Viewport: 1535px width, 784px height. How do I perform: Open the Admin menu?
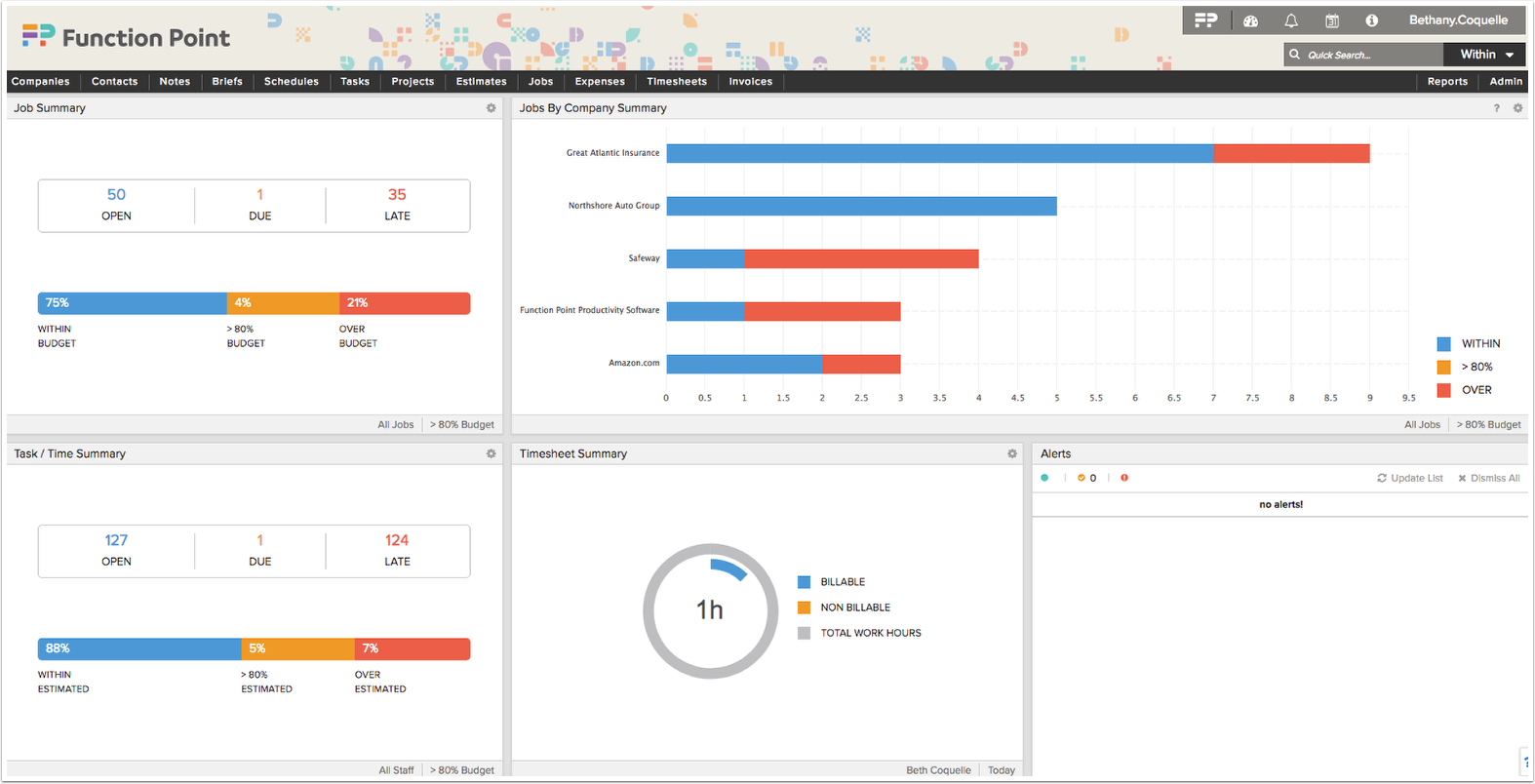pos(1506,82)
